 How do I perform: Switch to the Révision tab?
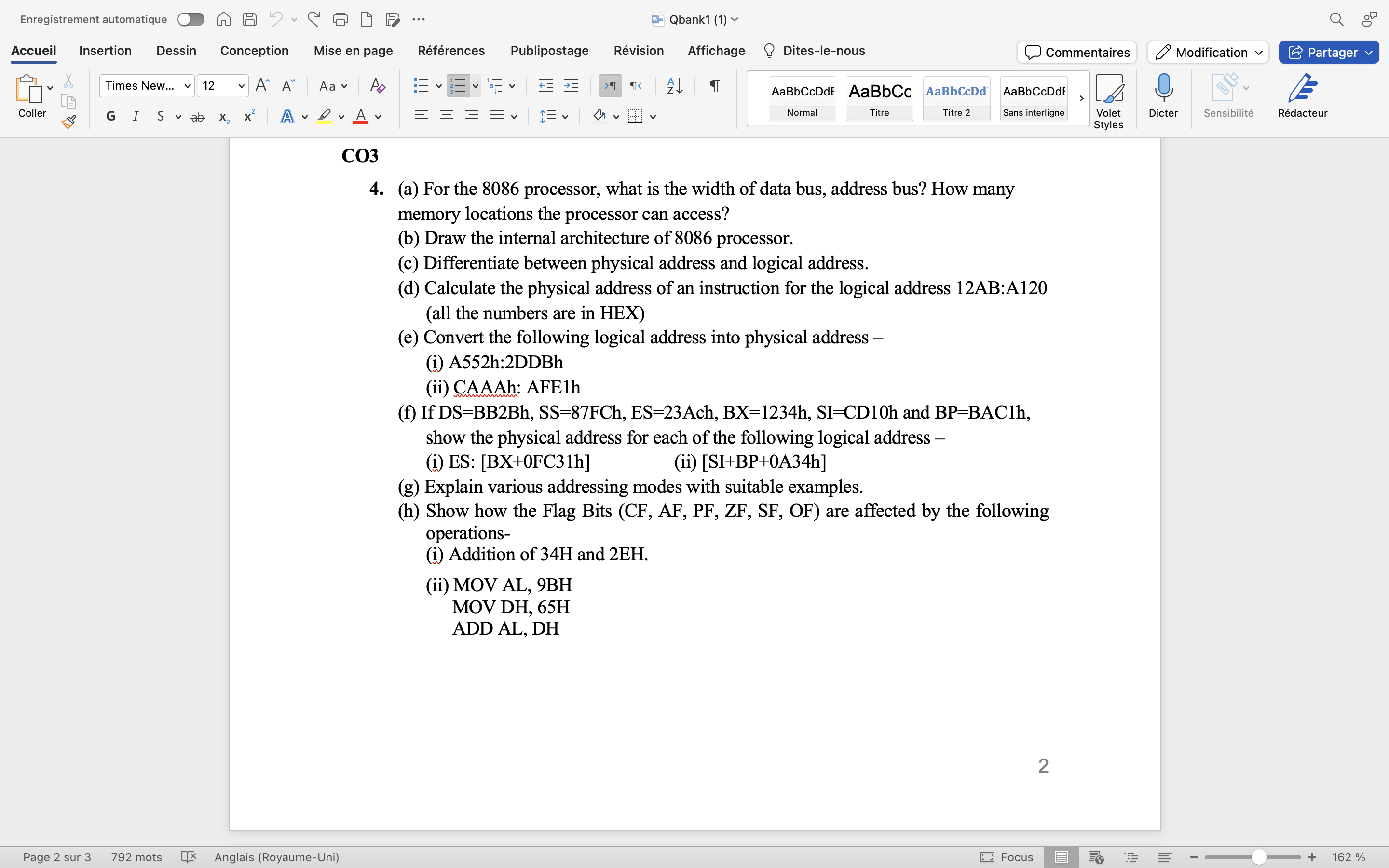[639, 51]
